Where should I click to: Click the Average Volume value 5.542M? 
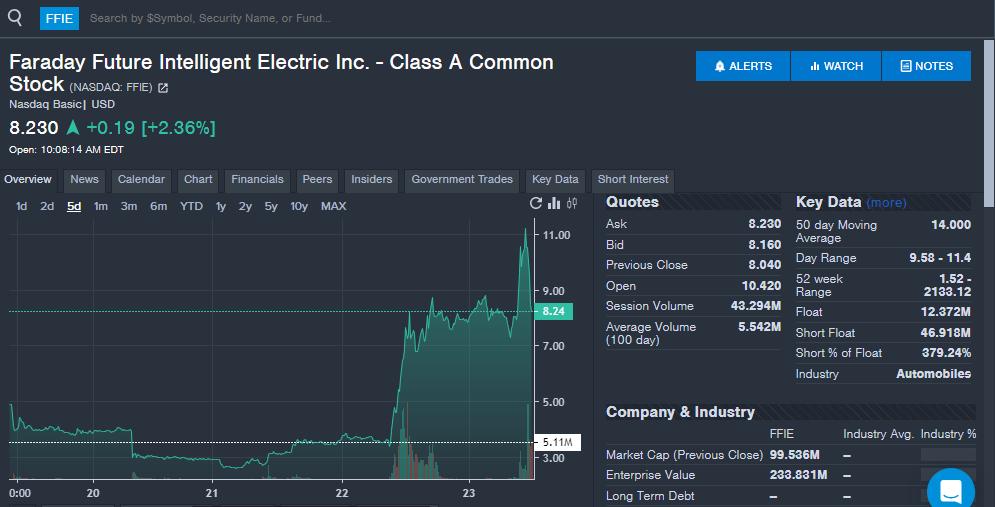[x=759, y=327]
